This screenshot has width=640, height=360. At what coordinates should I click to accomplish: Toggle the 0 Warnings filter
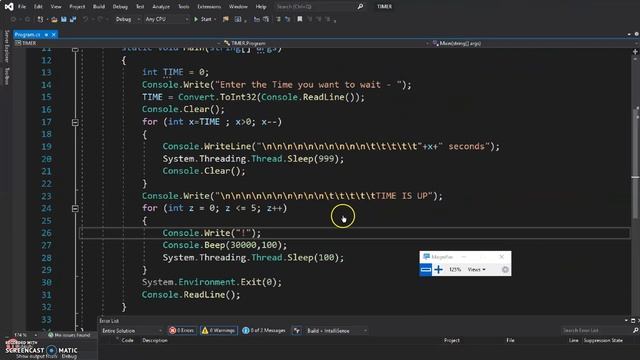coord(218,331)
